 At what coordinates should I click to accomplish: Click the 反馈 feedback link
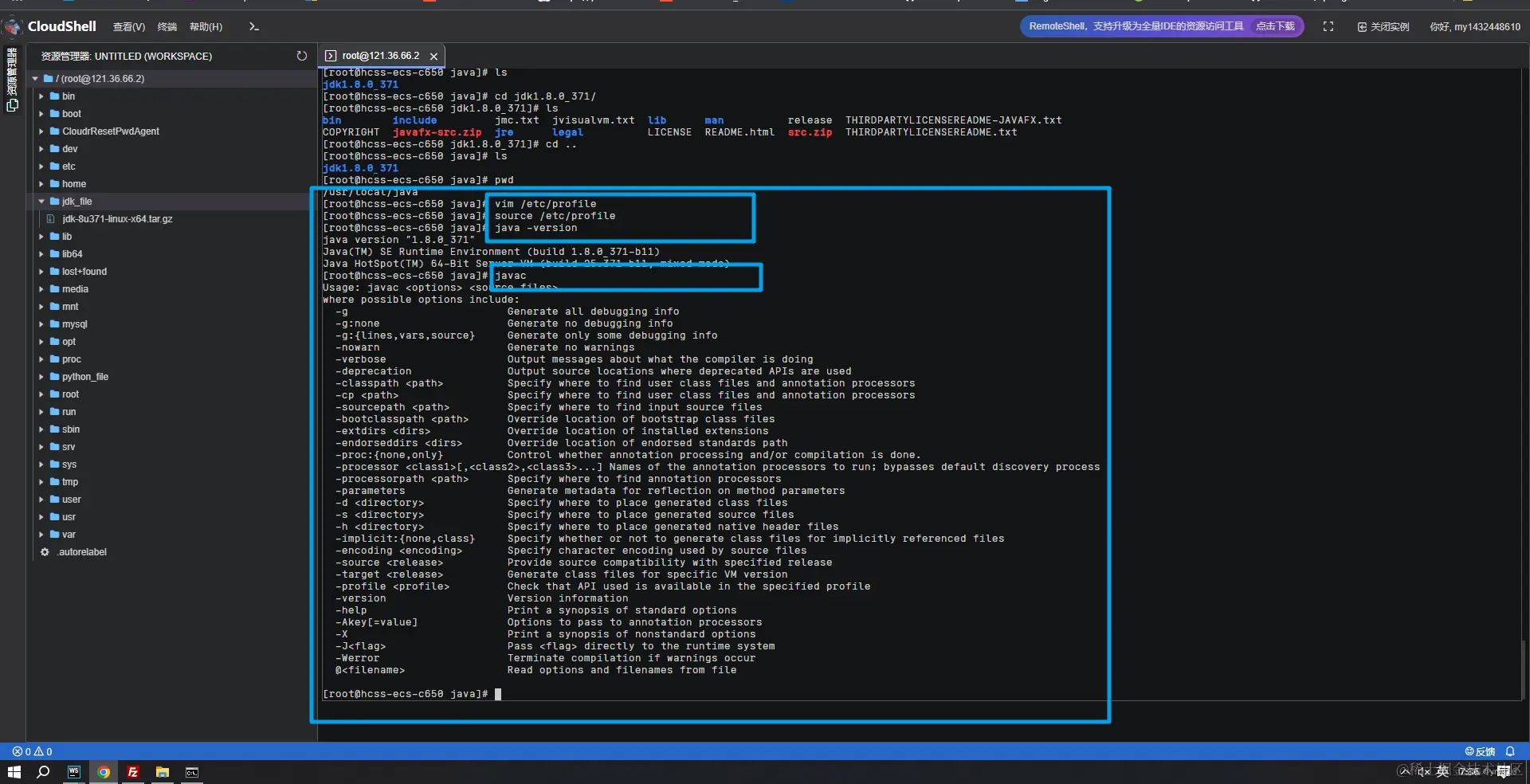[x=1484, y=751]
